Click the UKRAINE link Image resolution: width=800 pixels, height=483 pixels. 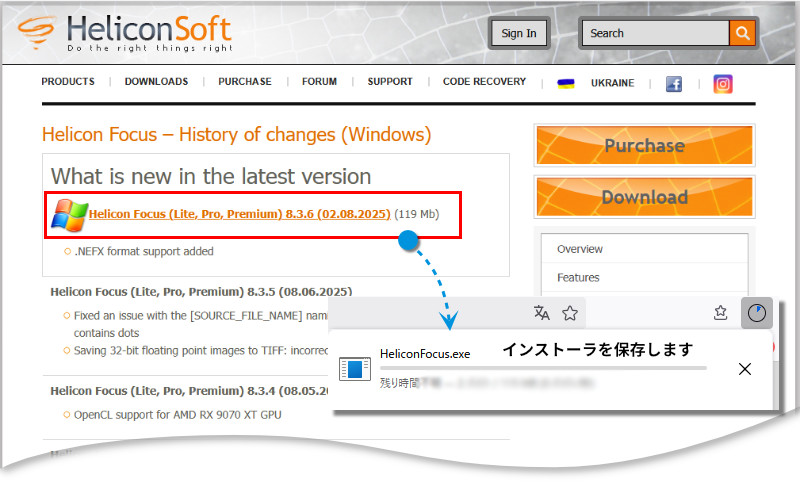[x=612, y=83]
